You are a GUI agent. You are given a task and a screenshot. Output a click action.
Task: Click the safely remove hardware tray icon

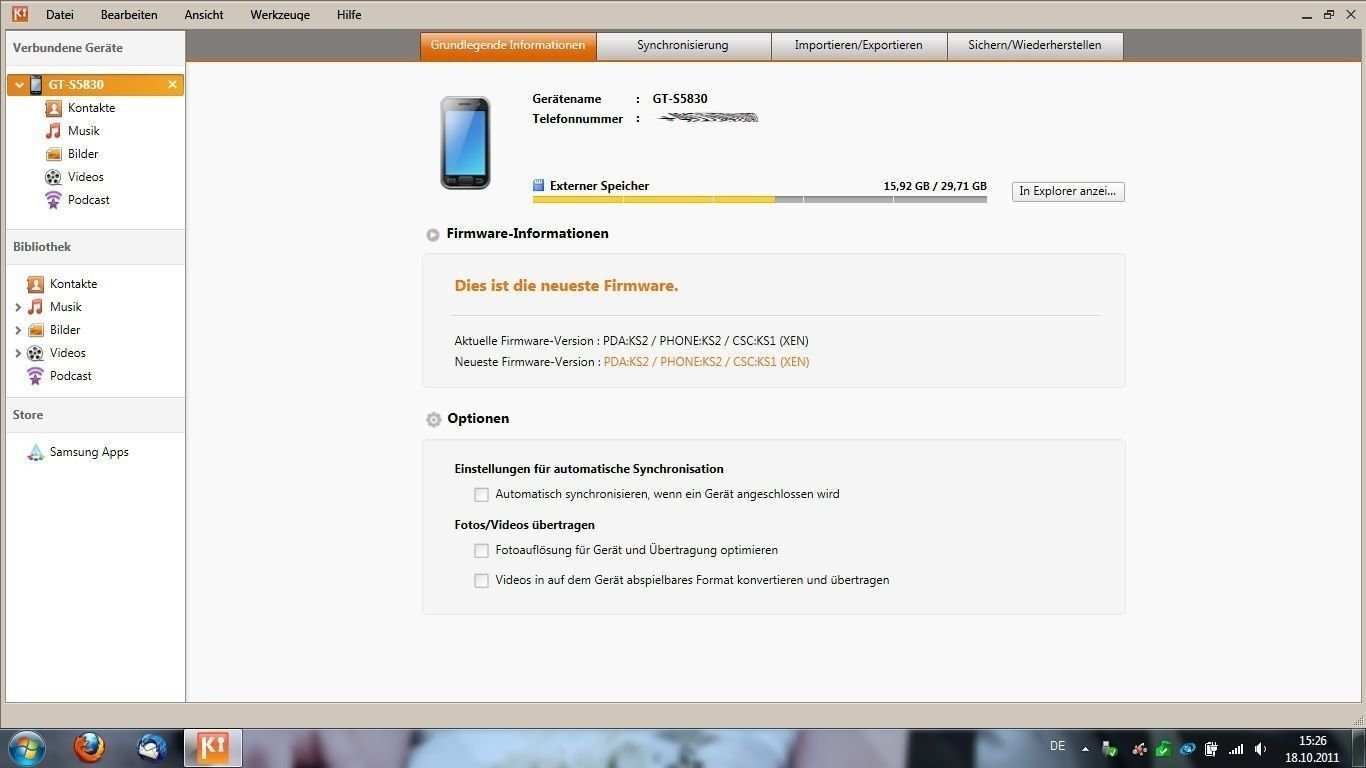pos(1109,749)
